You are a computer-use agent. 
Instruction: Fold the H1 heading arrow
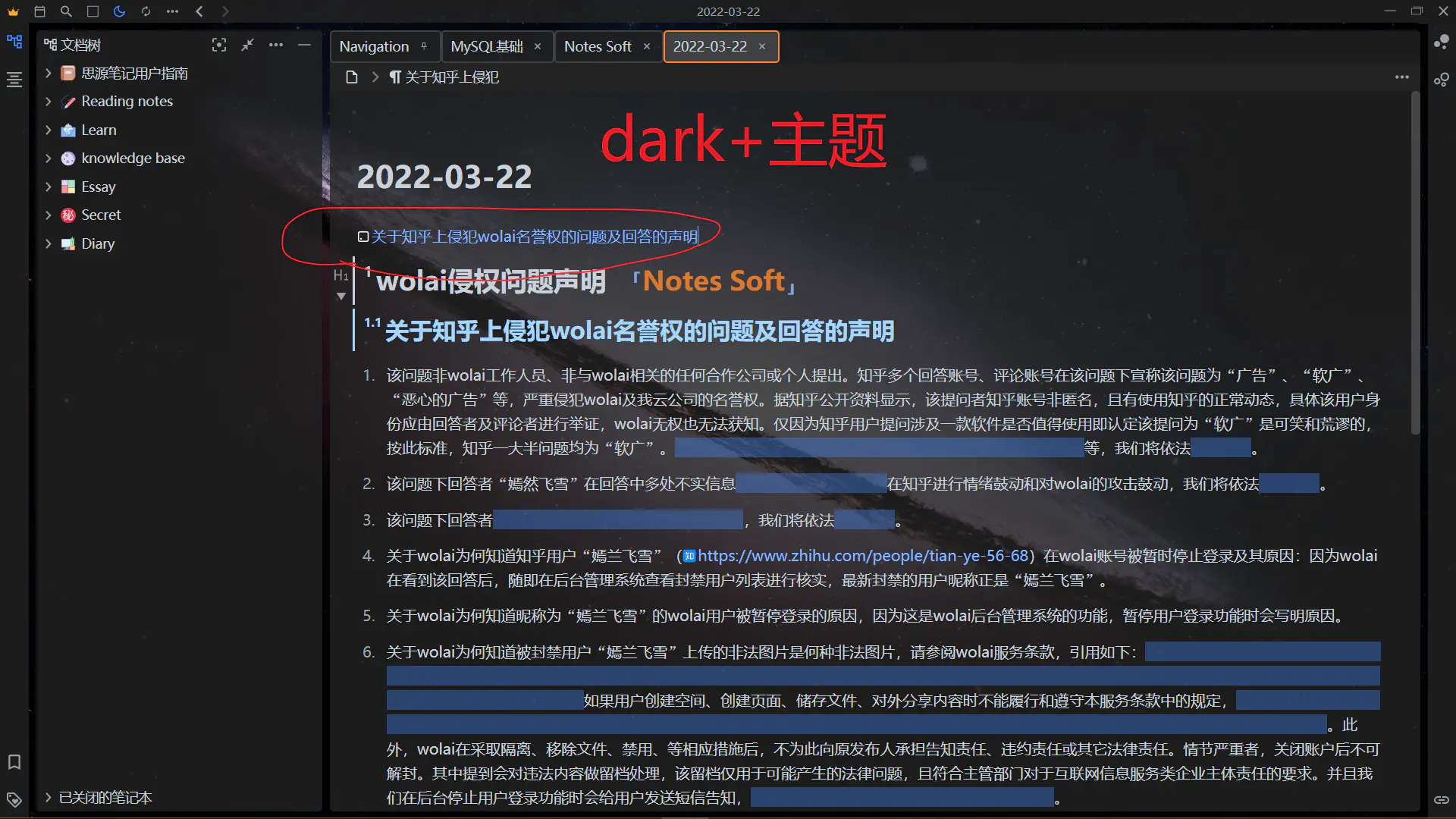[341, 297]
